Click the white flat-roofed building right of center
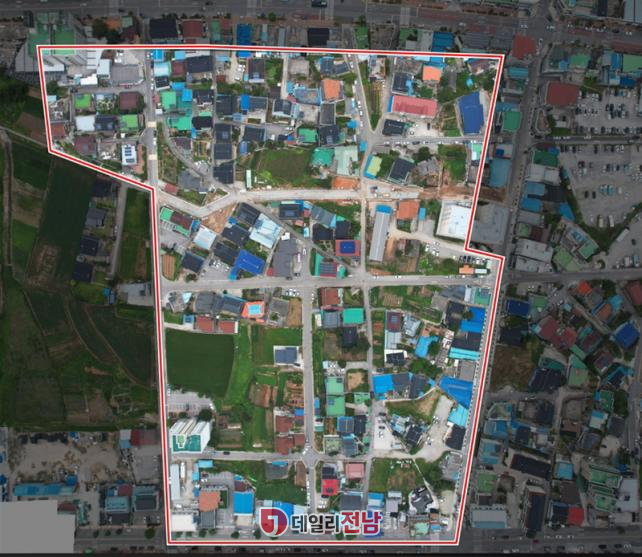The width and height of the screenshot is (642, 557). pos(454,220)
